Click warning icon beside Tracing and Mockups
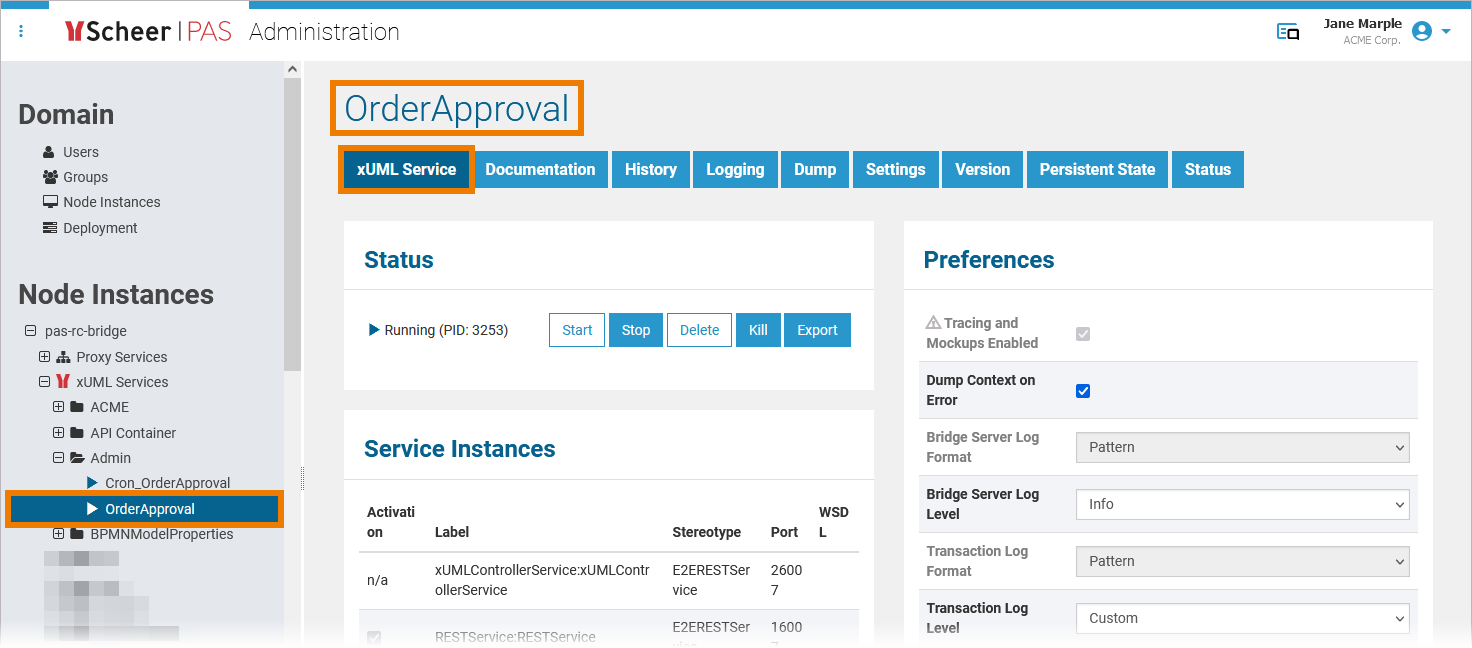The height and width of the screenshot is (648, 1472). coord(933,323)
